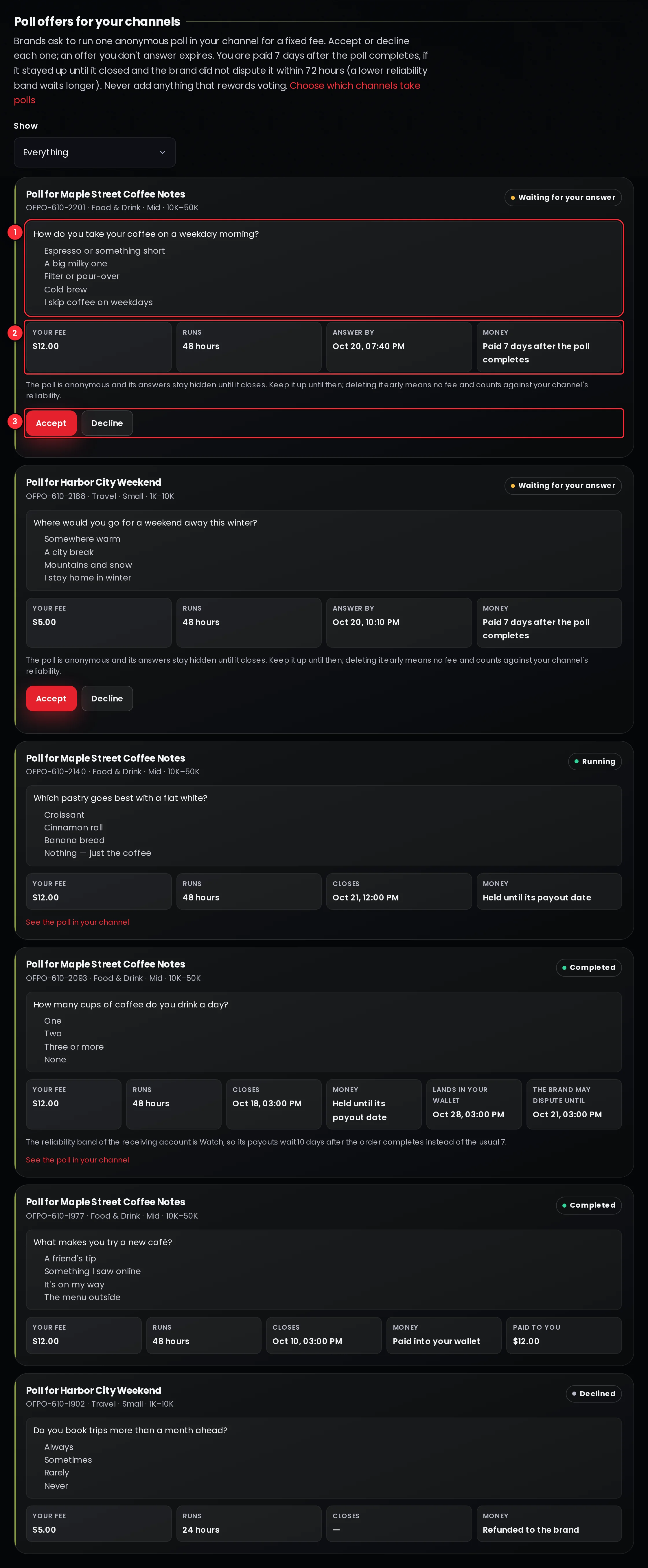Select option 'A big milky one'
This screenshot has width=648, height=1568.
point(76,264)
